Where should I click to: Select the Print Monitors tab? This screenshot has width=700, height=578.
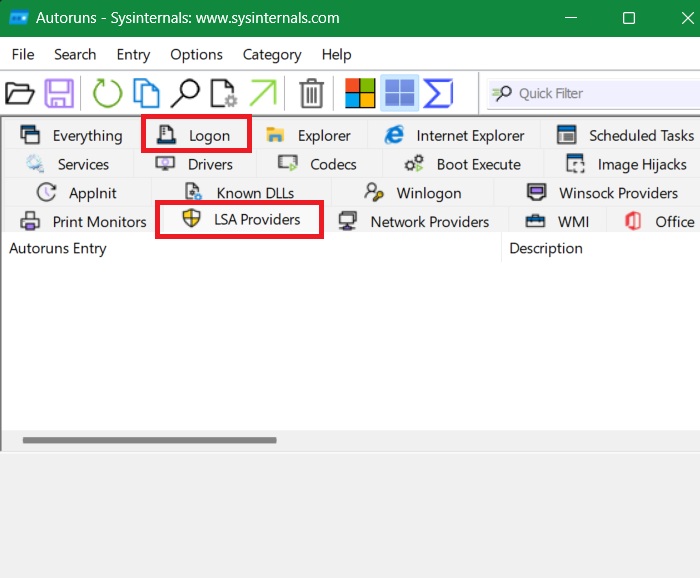83,221
